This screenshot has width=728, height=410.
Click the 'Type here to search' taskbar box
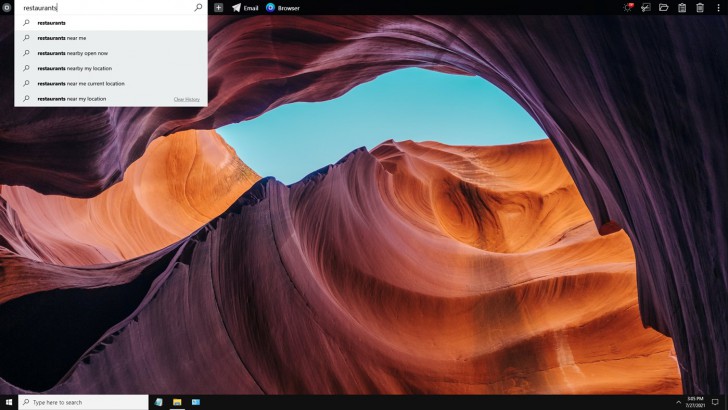84,402
